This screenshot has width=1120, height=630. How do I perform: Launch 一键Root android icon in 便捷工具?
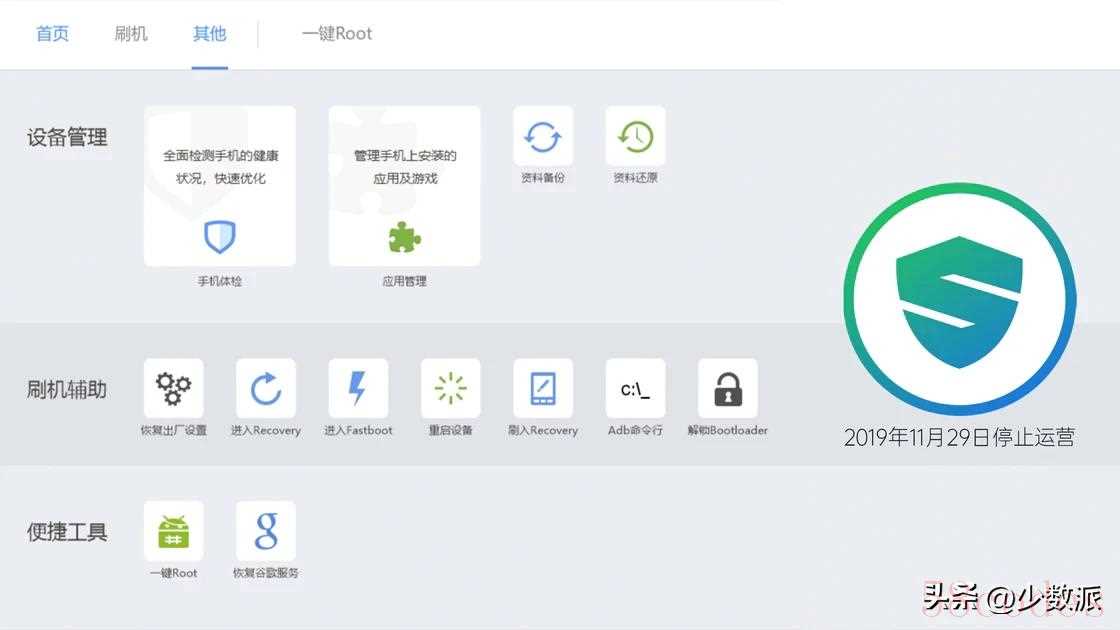[x=173, y=531]
